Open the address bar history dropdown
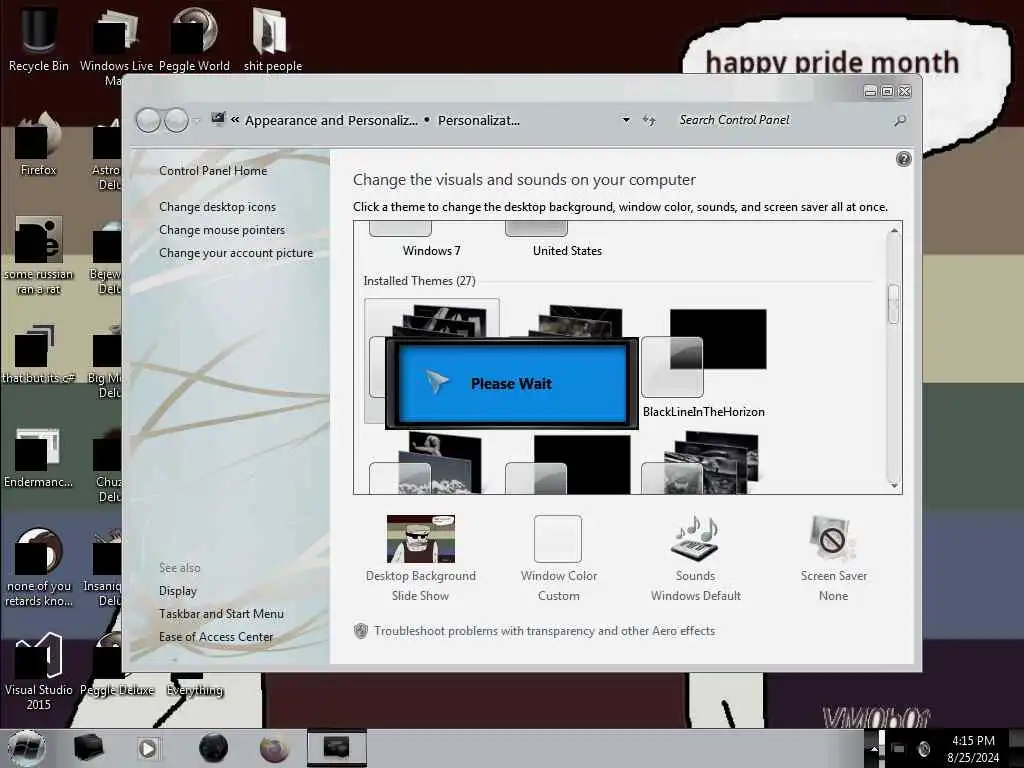Image resolution: width=1024 pixels, height=768 pixels. [626, 120]
